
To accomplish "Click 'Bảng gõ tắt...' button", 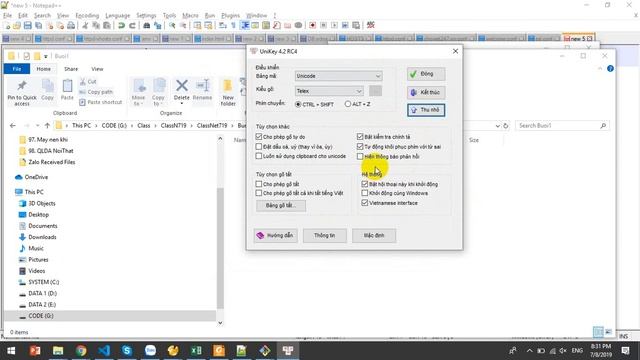I will coord(281,205).
